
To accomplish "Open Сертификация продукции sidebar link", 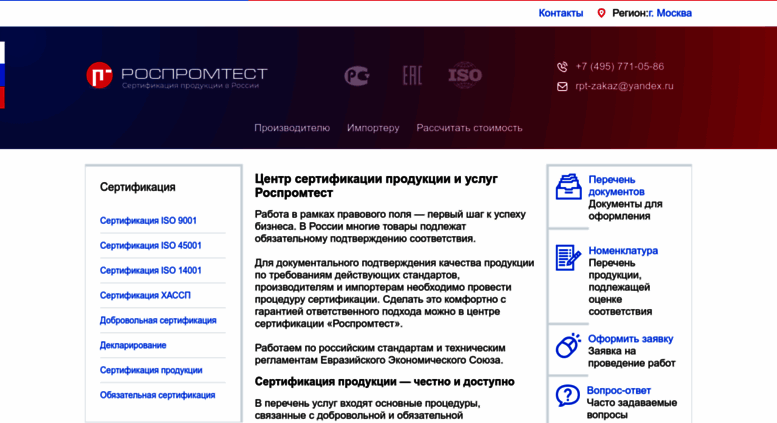I will coord(151,370).
